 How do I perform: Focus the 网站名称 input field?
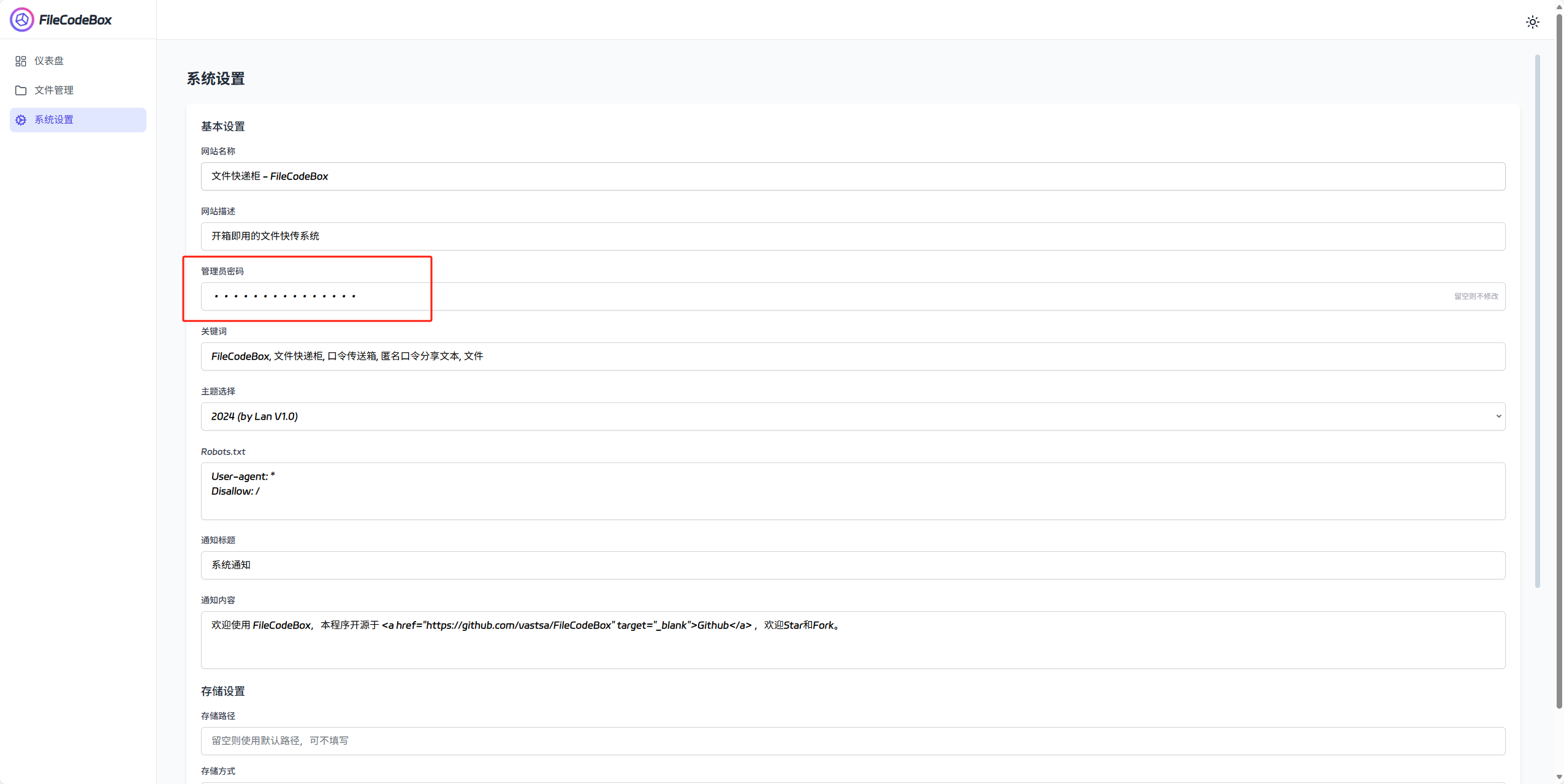tap(852, 176)
